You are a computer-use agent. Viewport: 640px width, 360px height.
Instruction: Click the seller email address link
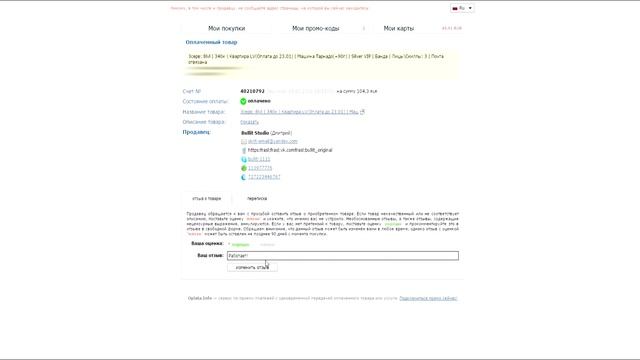273,141
